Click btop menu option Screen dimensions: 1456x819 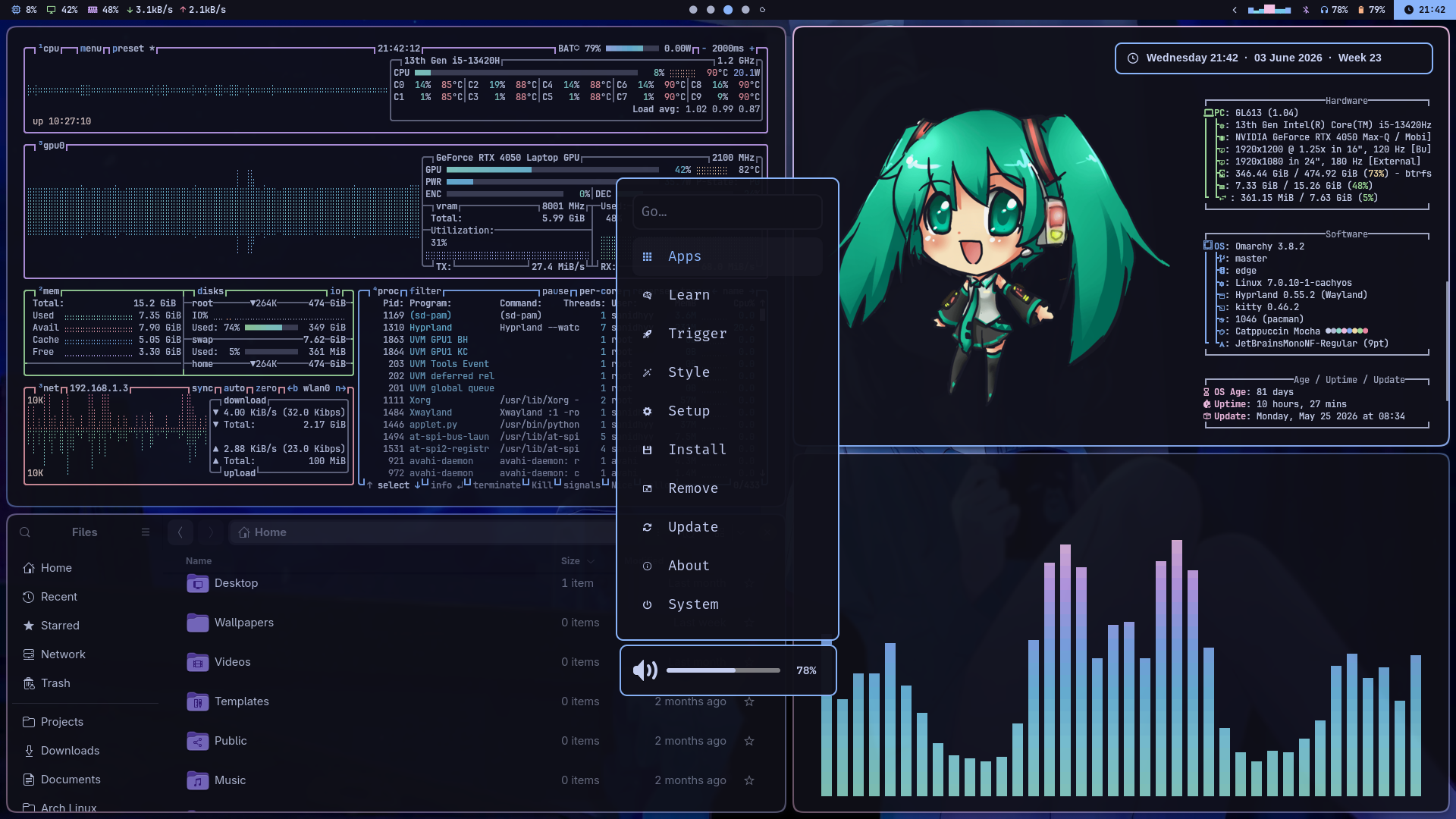pyautogui.click(x=91, y=49)
